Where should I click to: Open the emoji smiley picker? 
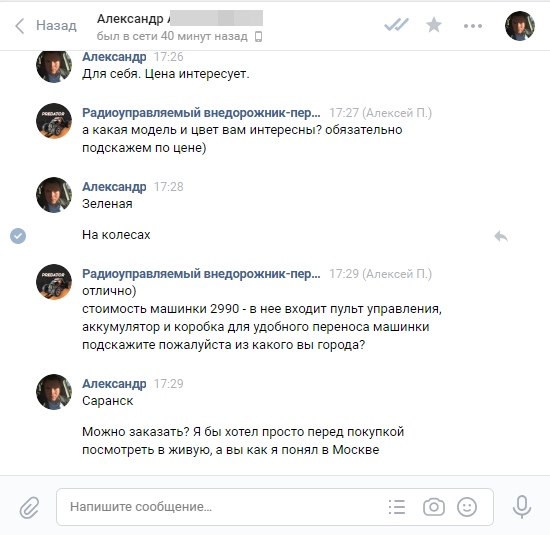467,507
